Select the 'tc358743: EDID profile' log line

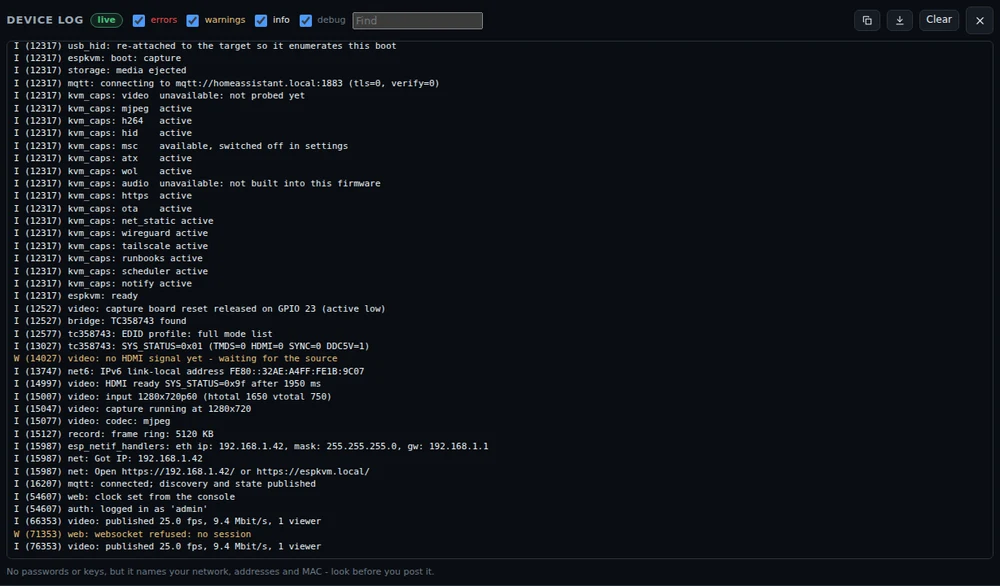pyautogui.click(x=143, y=333)
